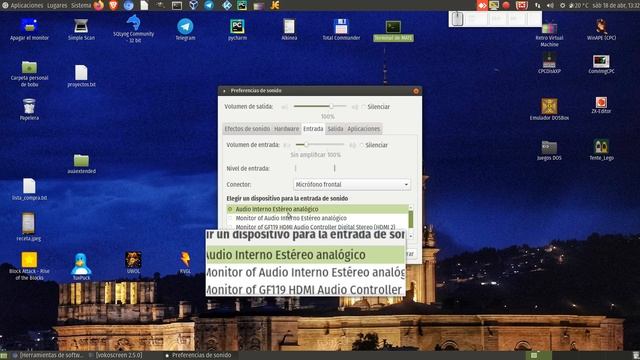Select Monitor of Audio Interno Estéreo analógico

click(x=318, y=218)
